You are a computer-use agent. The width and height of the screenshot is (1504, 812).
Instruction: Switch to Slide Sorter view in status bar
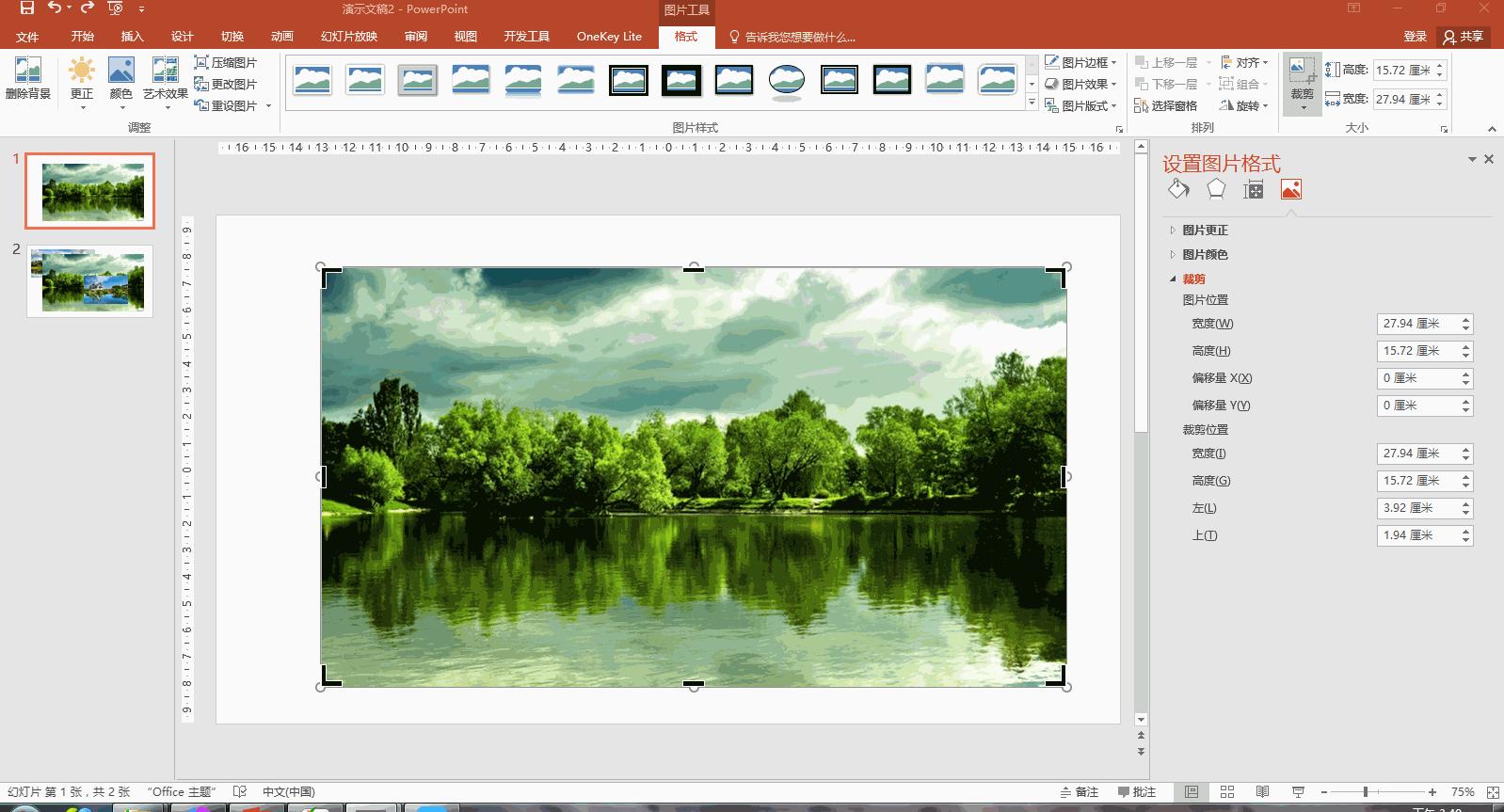click(x=1227, y=792)
